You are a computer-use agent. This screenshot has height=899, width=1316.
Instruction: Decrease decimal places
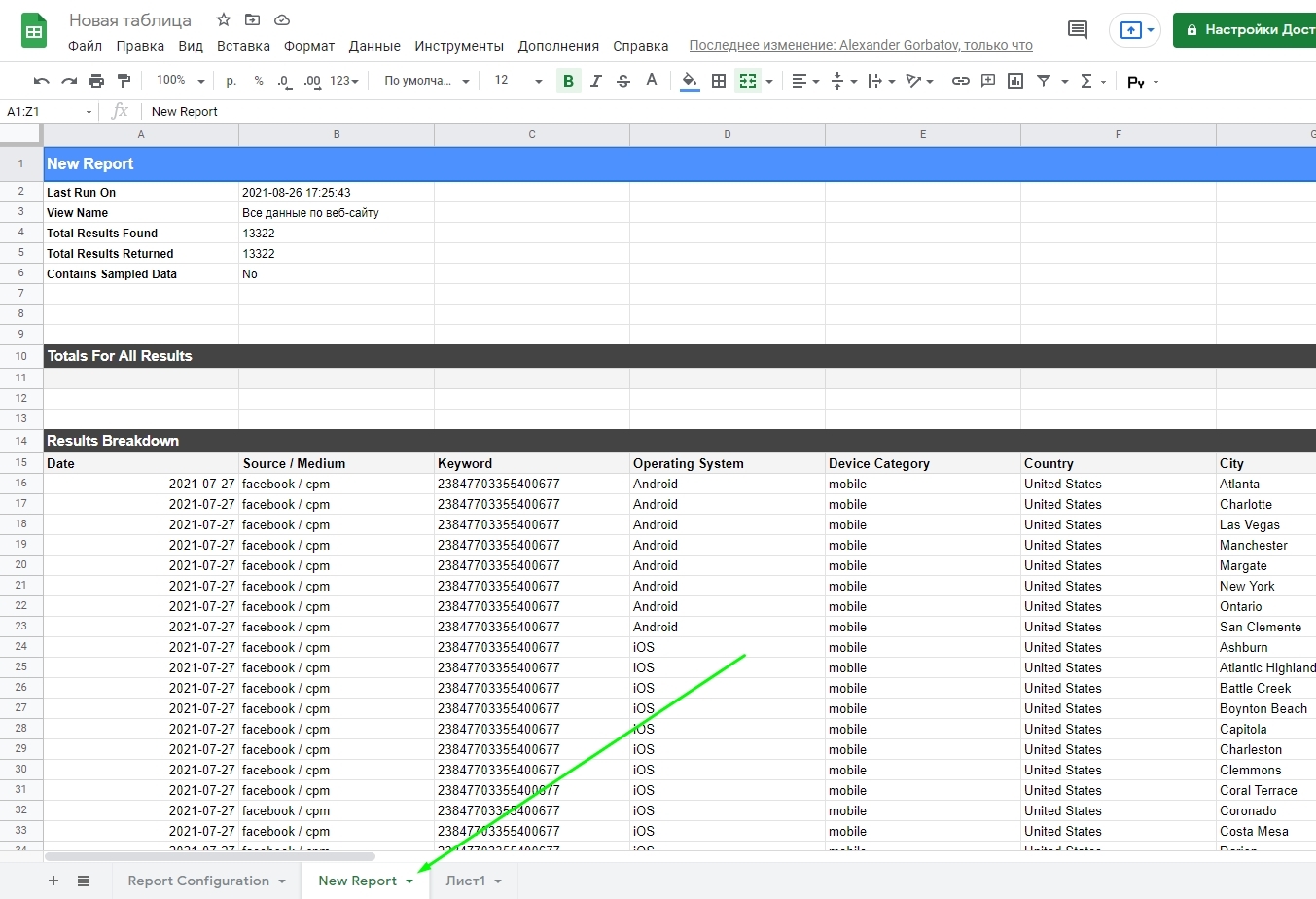click(283, 81)
